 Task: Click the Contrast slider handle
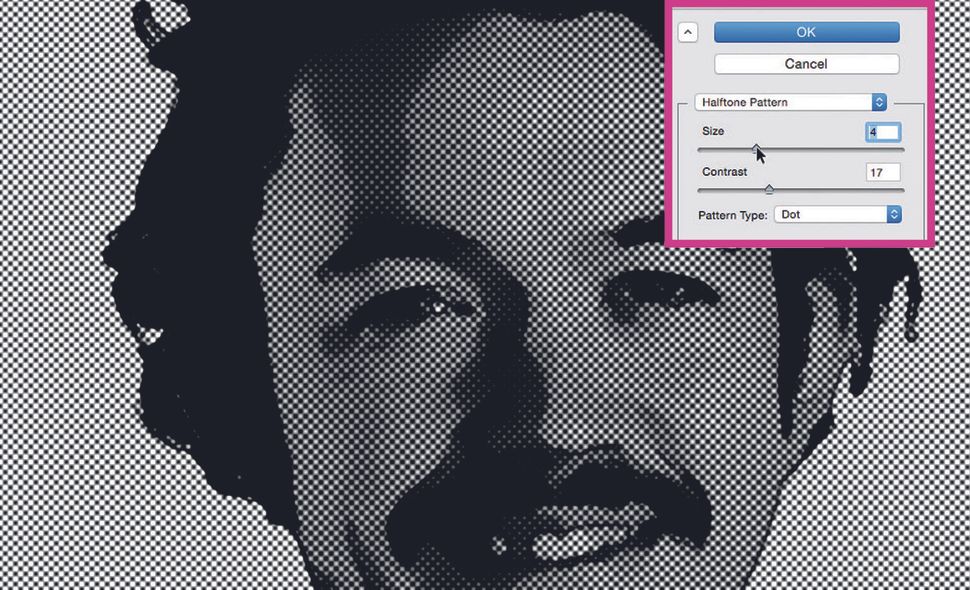(x=770, y=188)
